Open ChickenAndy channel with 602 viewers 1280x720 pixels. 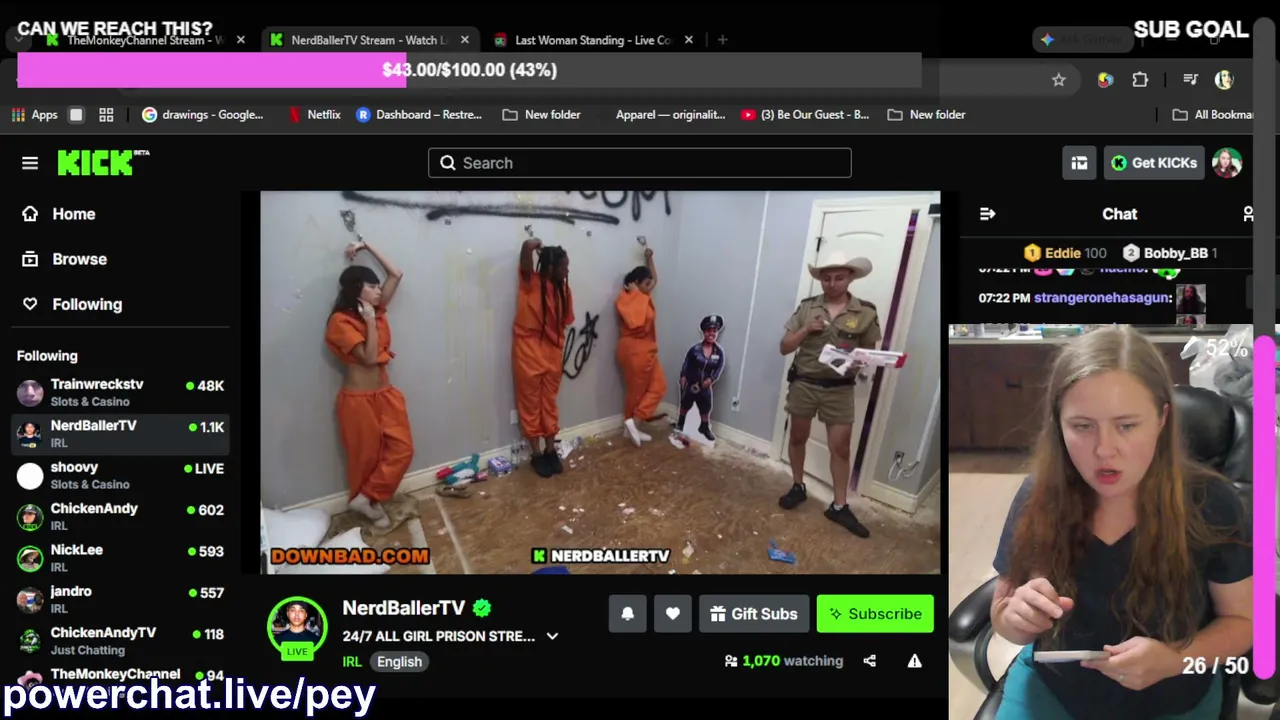pos(120,517)
